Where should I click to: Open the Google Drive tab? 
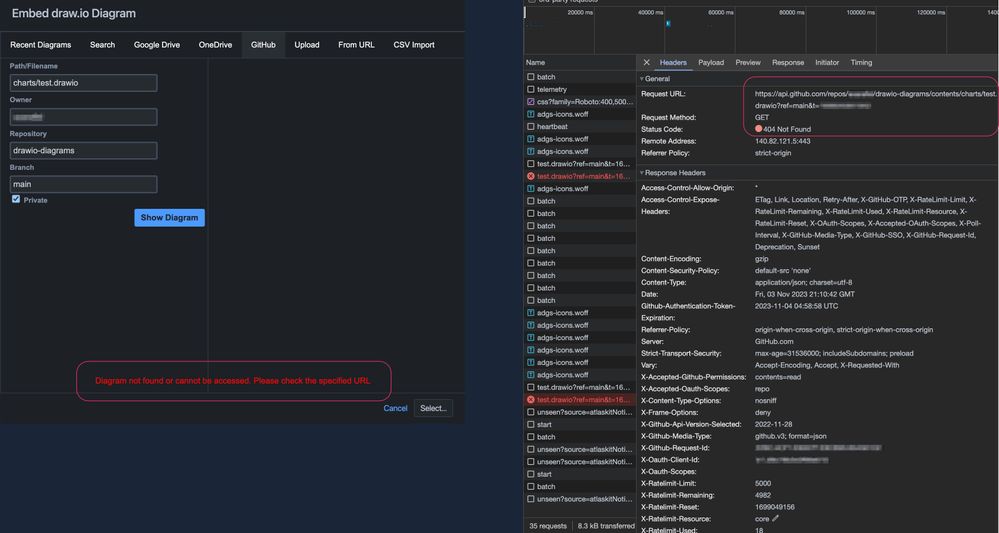(157, 45)
